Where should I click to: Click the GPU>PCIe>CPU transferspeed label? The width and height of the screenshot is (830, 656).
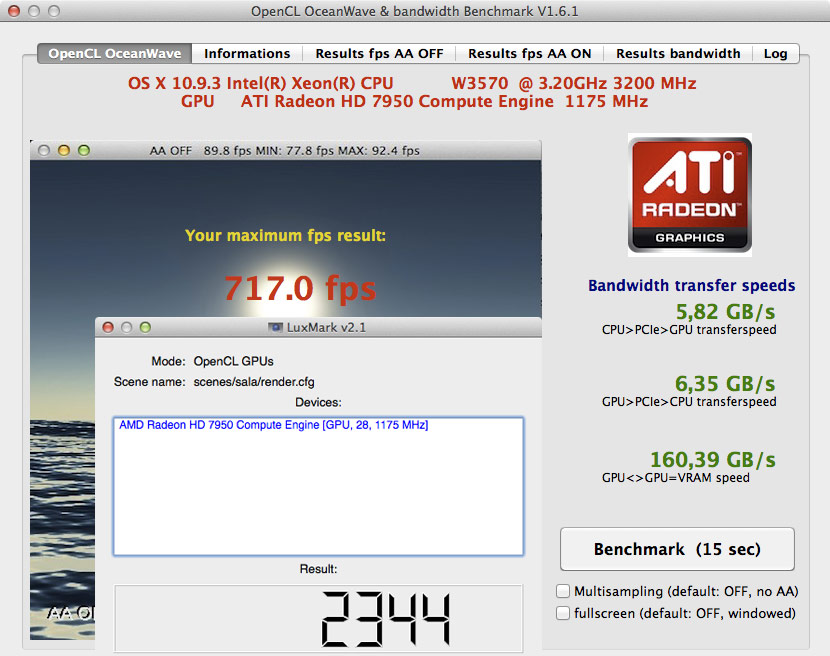tap(689, 401)
